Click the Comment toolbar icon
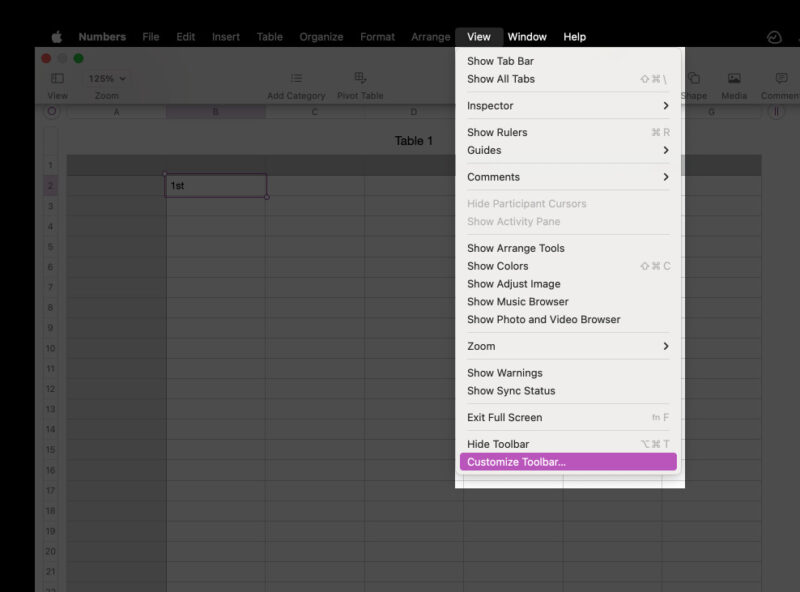Viewport: 800px width, 592px height. click(781, 78)
